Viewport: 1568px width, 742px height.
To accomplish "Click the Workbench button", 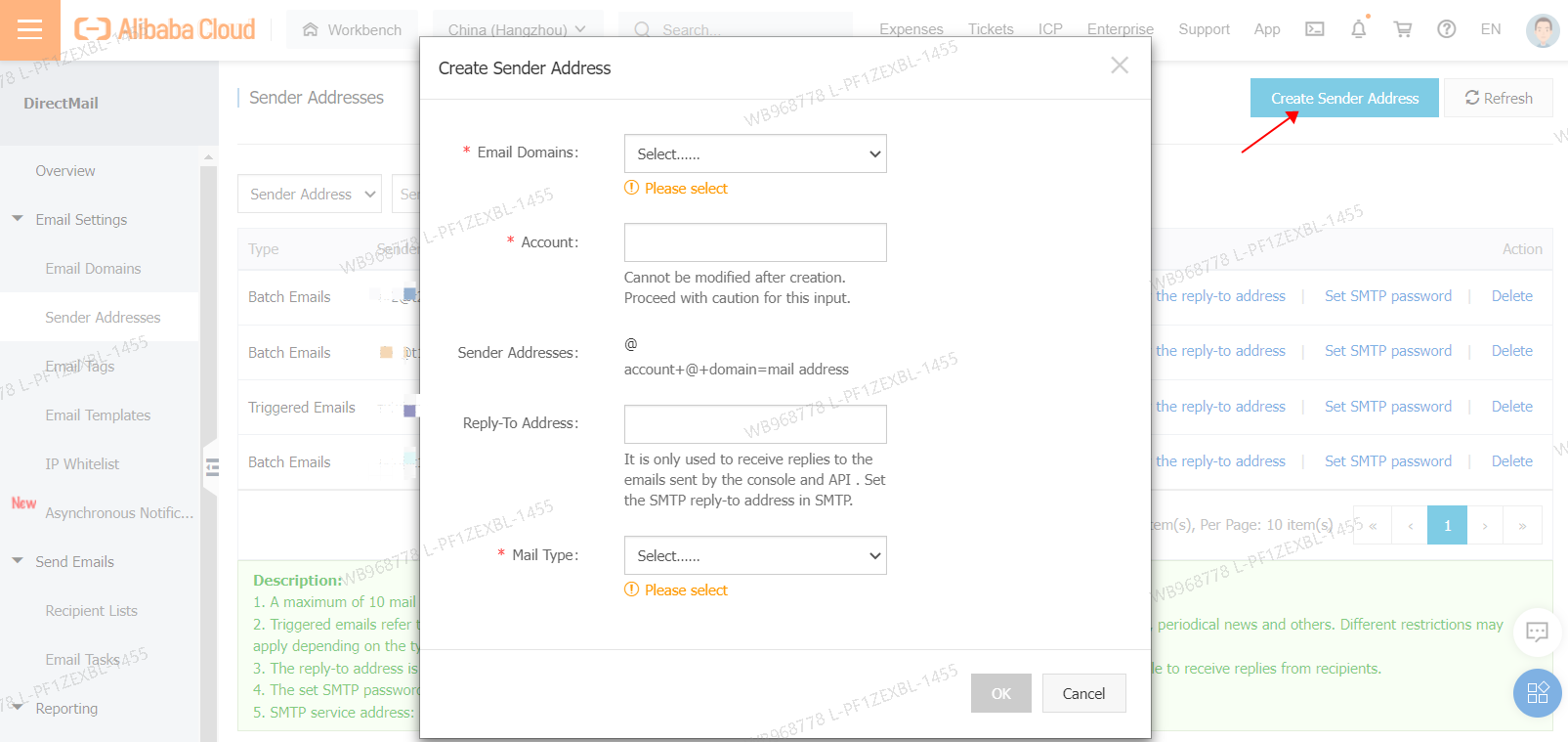I will [x=352, y=30].
